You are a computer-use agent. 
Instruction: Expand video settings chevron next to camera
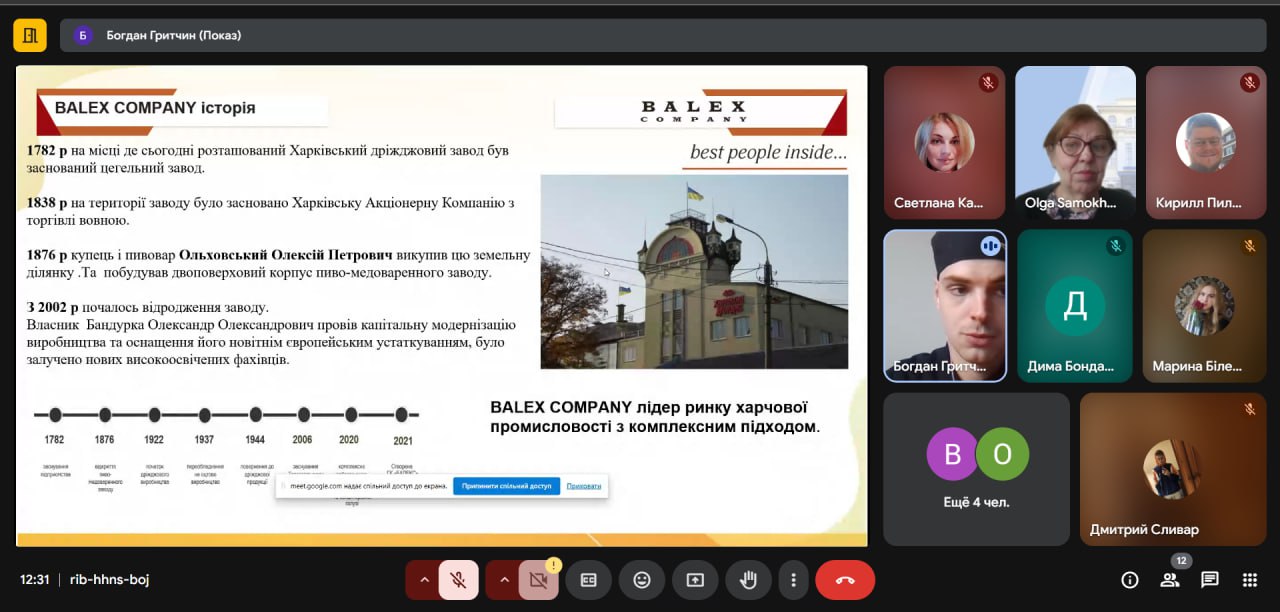(504, 580)
